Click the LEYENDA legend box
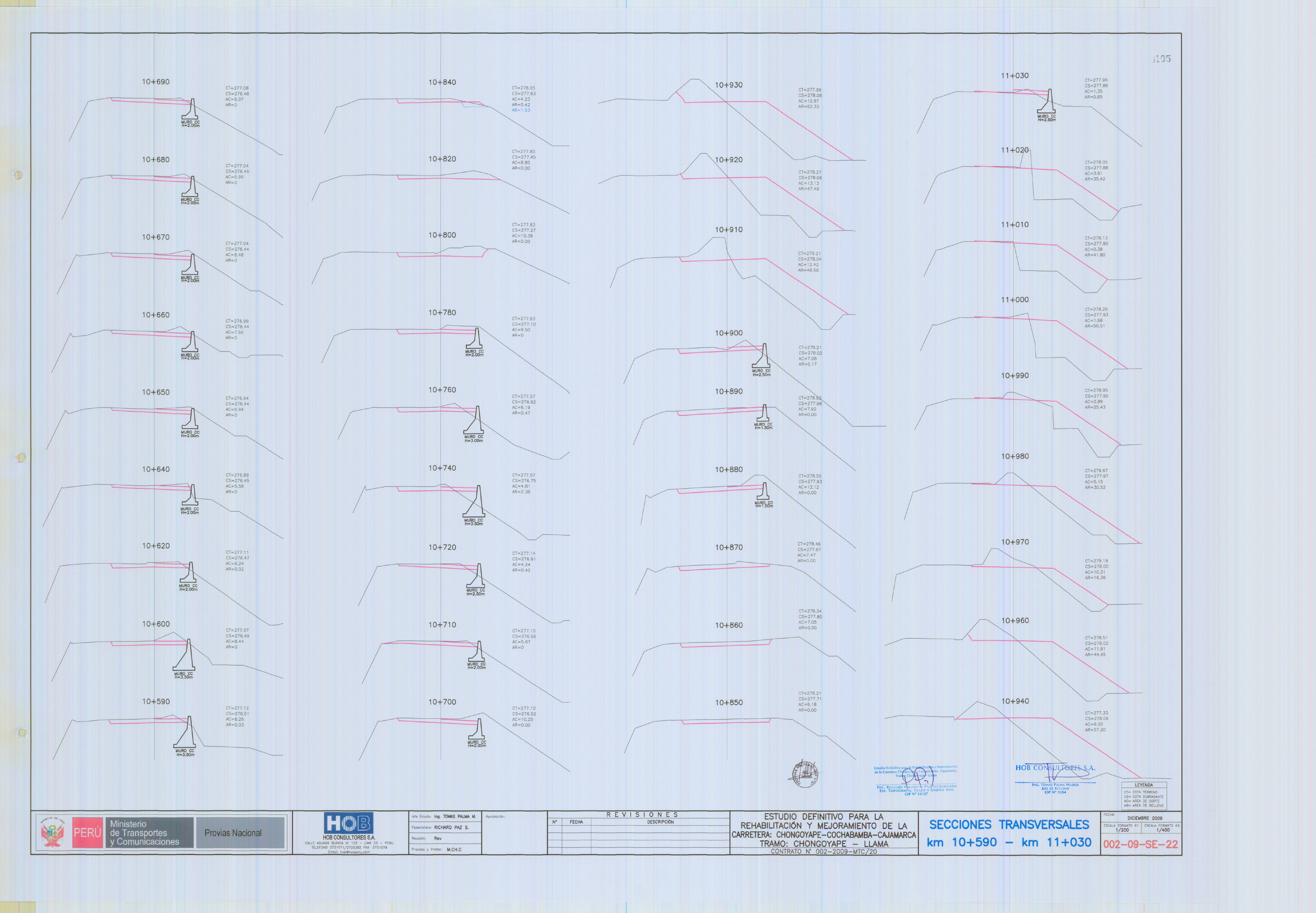The height and width of the screenshot is (913, 1316). tap(1144, 796)
